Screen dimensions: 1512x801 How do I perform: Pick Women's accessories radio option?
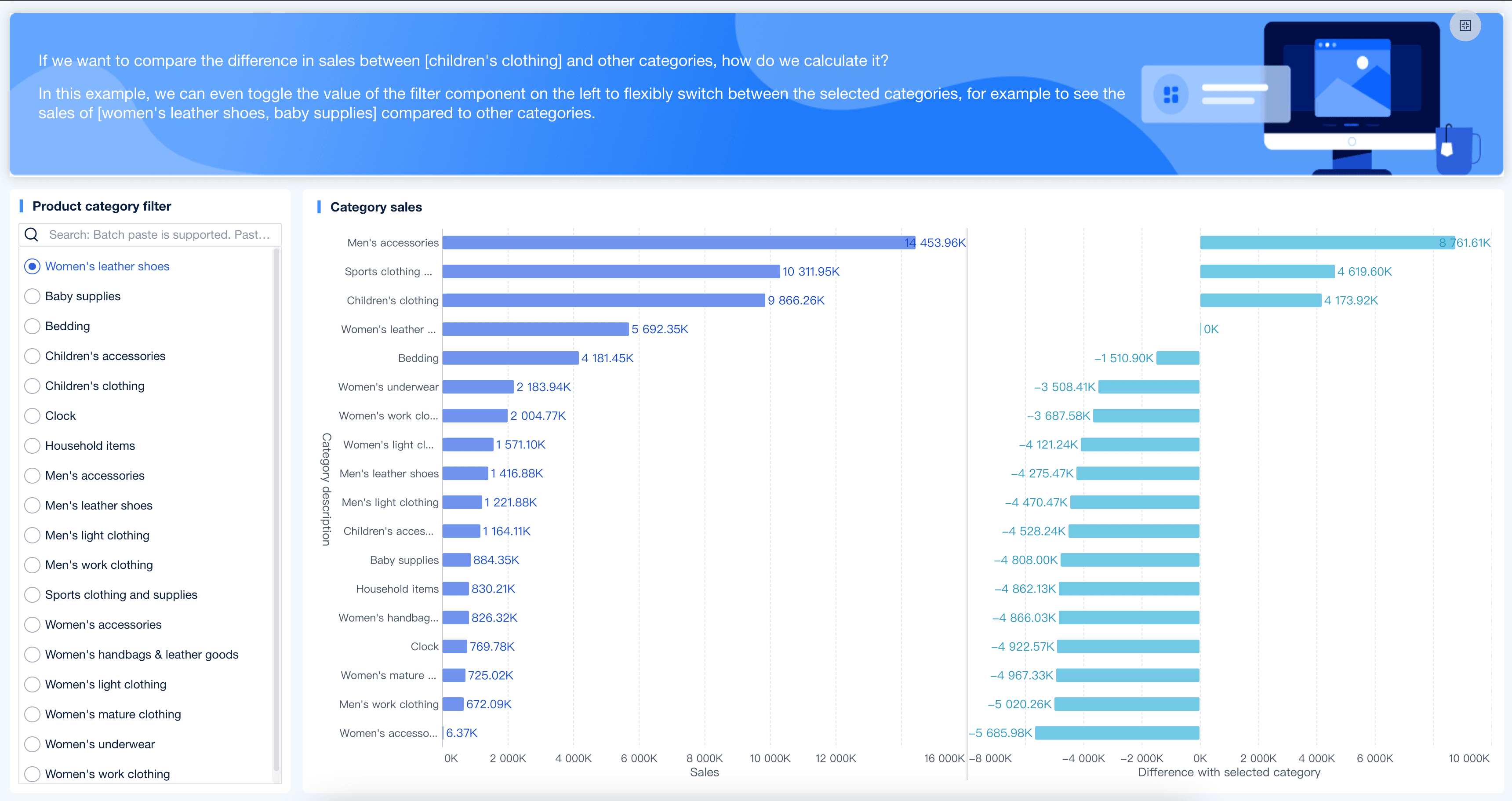tap(33, 625)
